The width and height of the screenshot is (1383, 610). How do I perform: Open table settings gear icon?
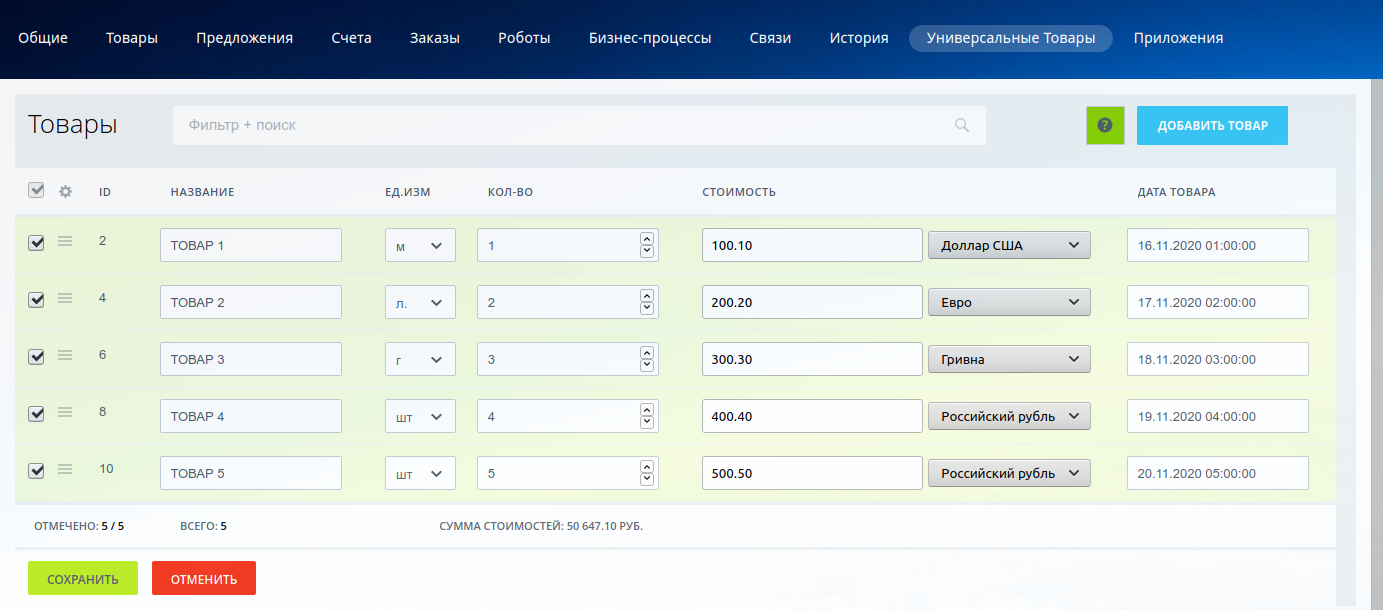coord(66,192)
